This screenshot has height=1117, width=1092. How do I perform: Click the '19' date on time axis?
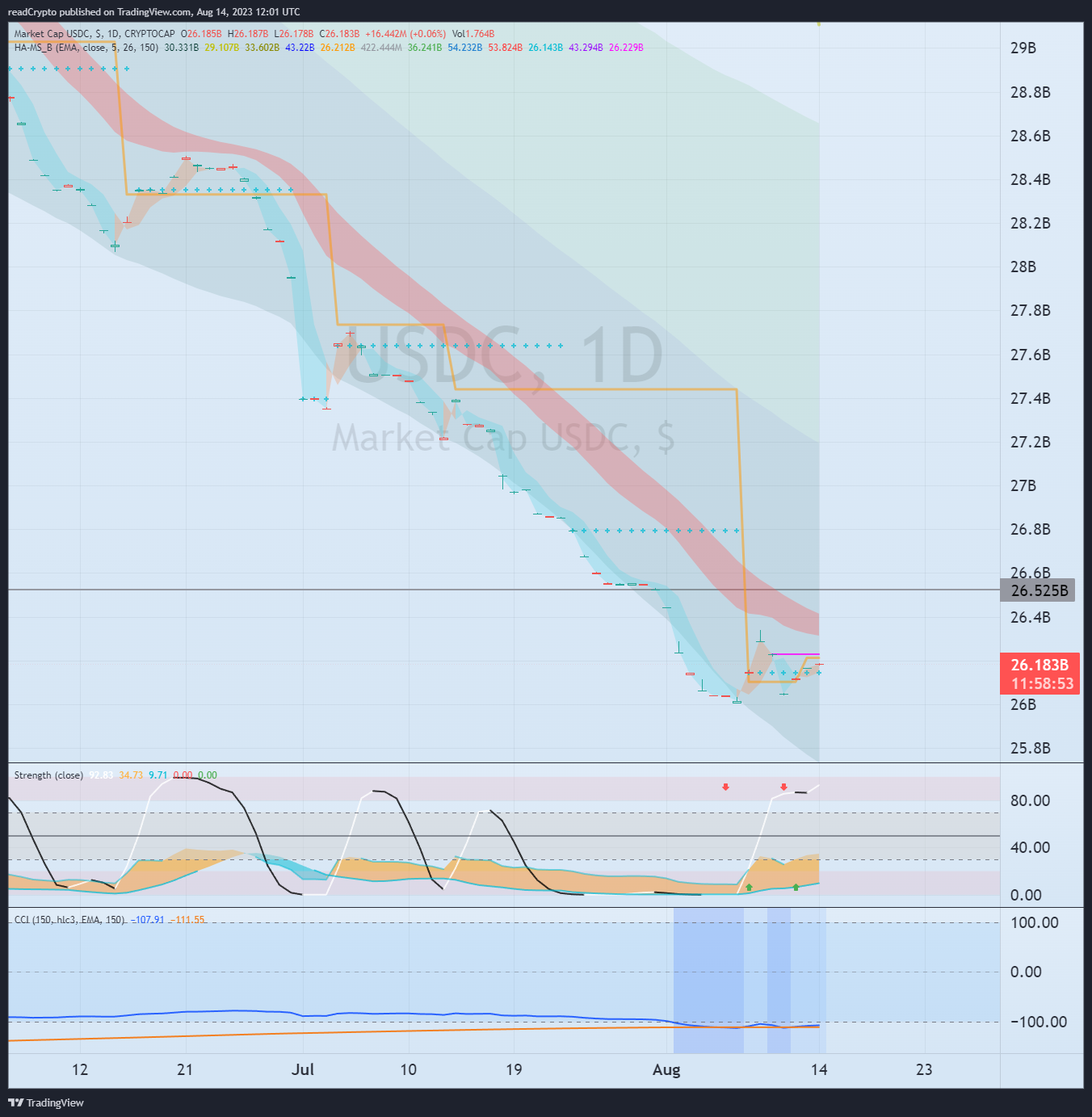[x=514, y=1069]
